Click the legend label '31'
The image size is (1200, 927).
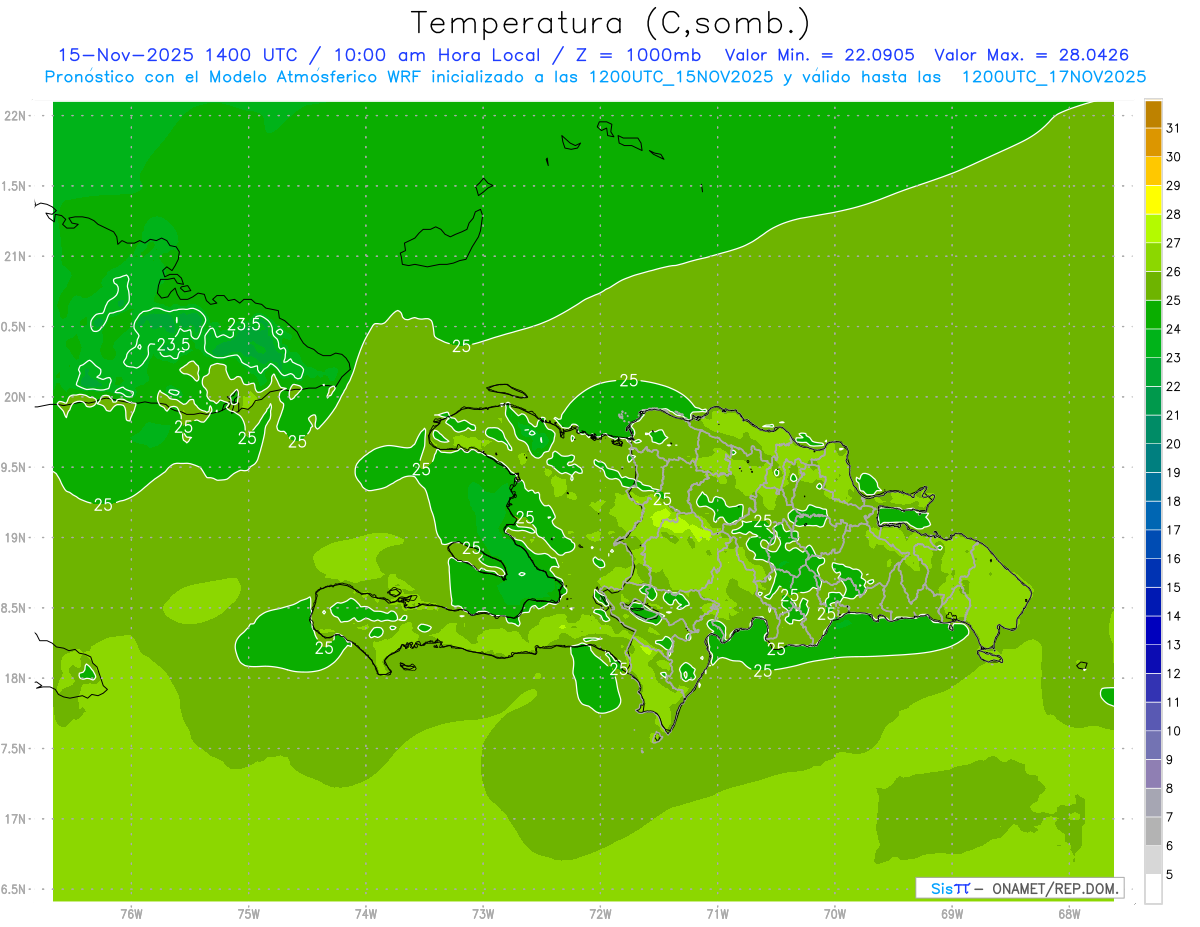(1173, 128)
